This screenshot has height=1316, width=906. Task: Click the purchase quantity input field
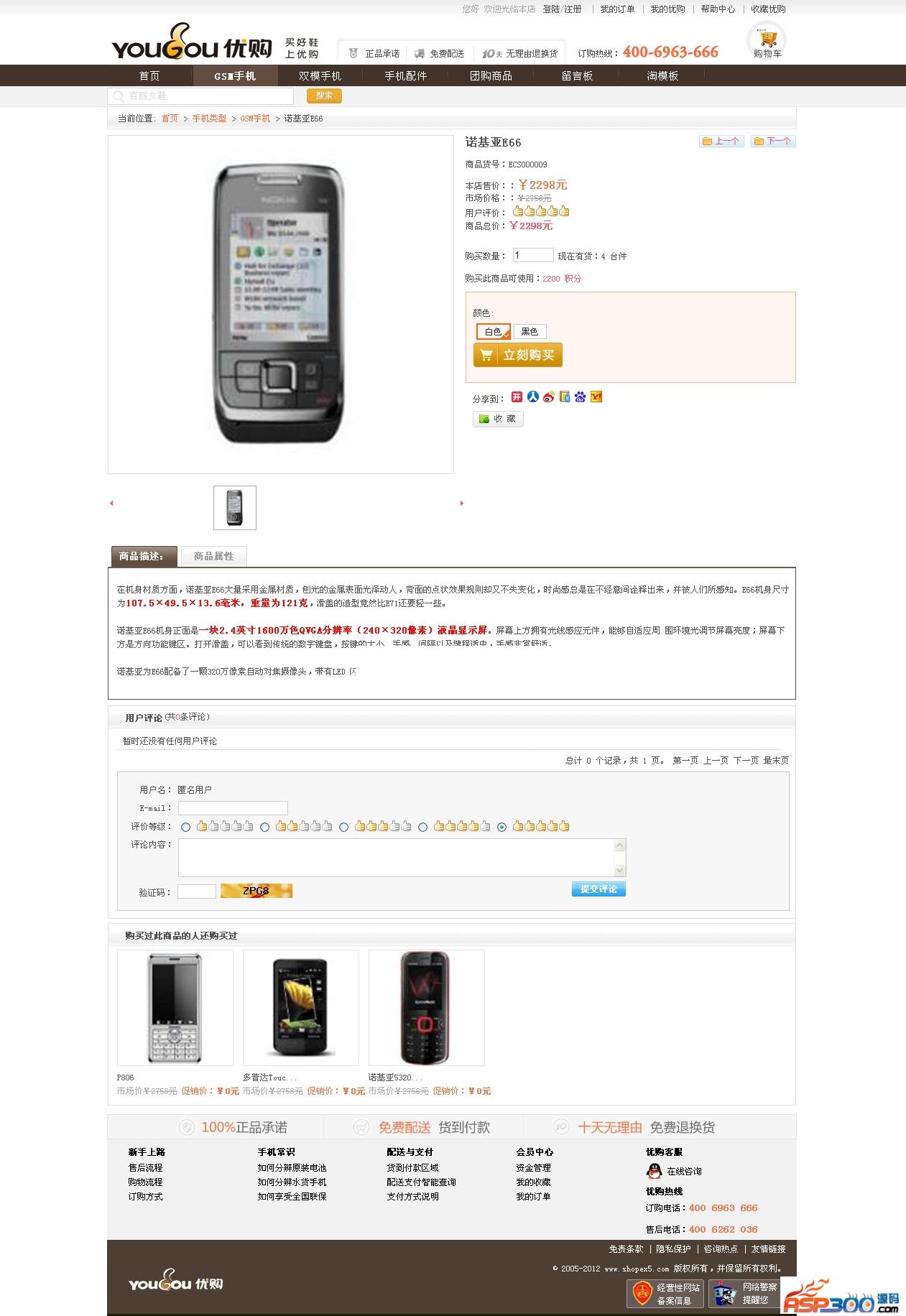coord(532,255)
